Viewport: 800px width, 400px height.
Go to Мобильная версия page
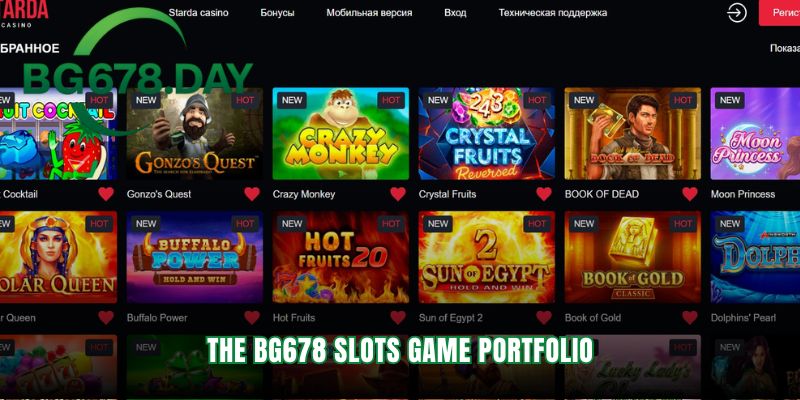coord(369,13)
